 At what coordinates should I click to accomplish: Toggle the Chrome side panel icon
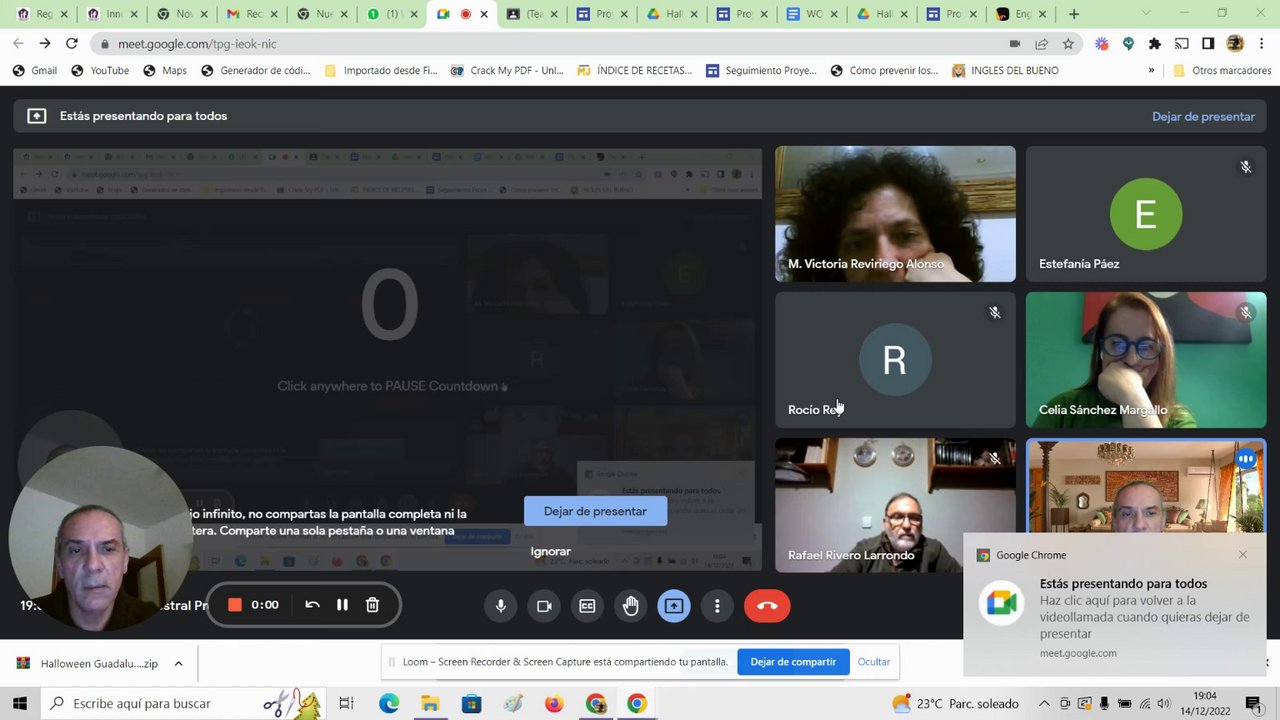(1208, 44)
